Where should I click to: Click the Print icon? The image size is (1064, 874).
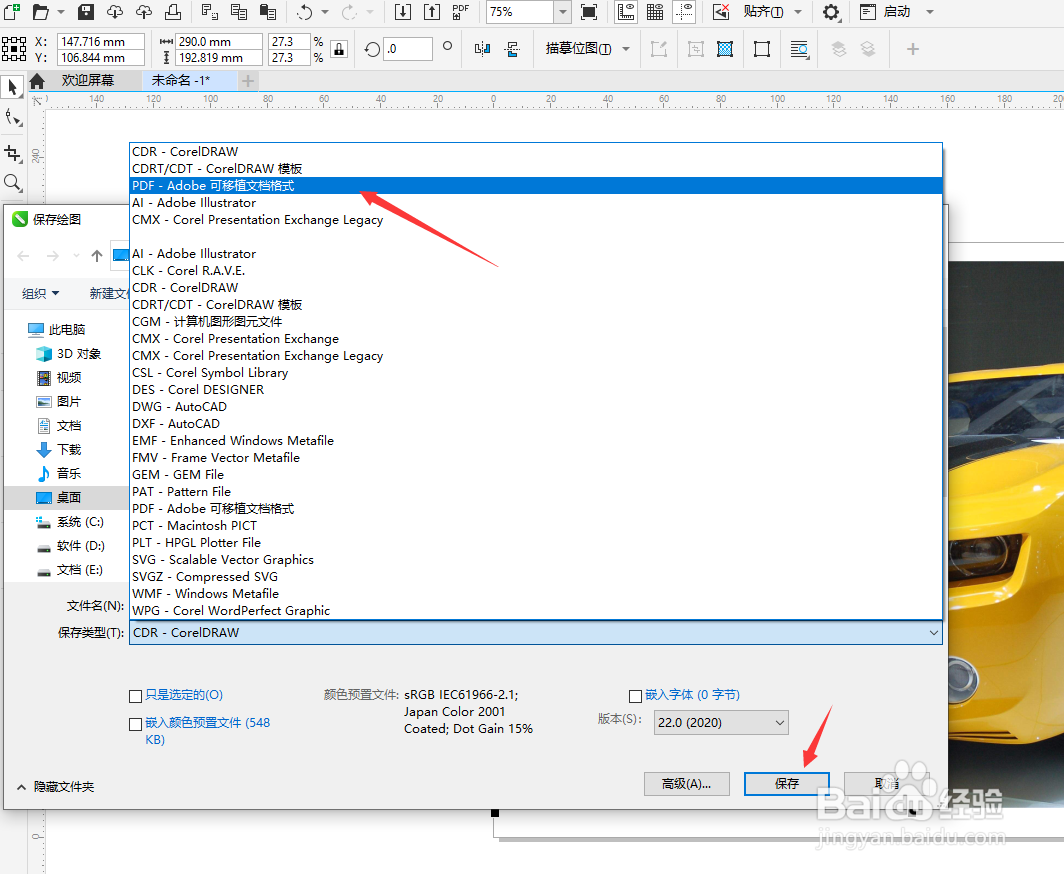click(x=173, y=12)
